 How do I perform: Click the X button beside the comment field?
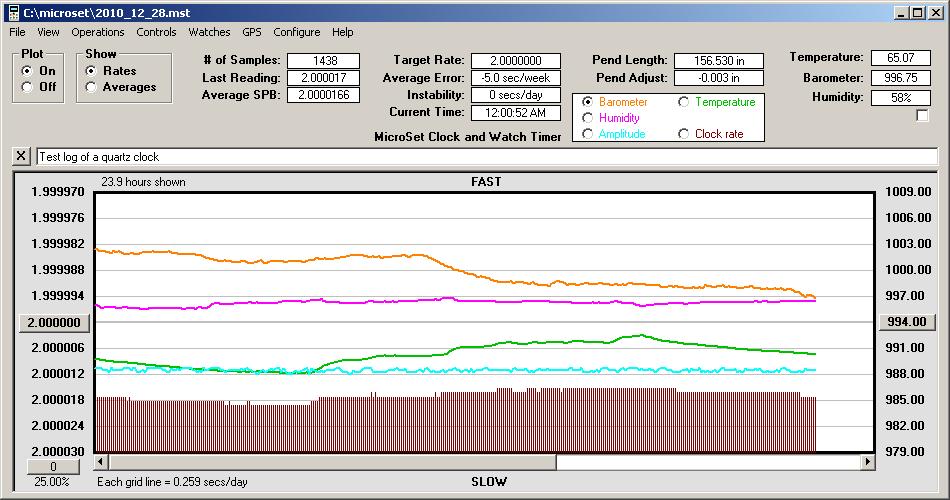[21, 156]
